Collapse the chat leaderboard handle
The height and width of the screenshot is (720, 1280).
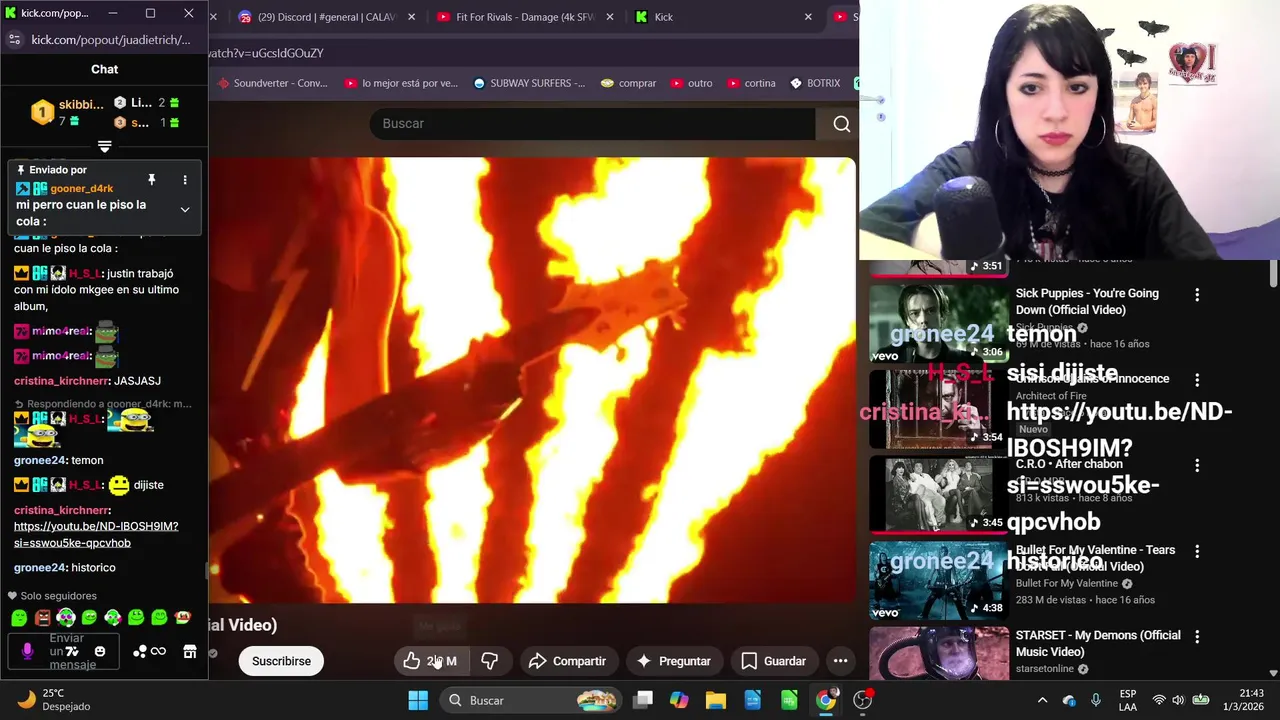click(104, 147)
